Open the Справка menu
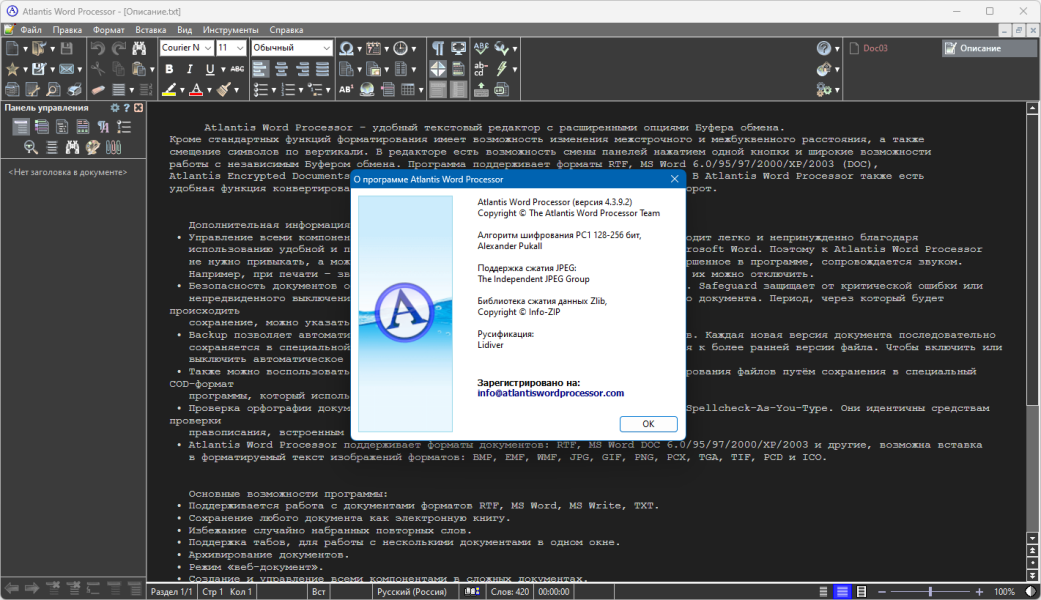 [x=286, y=30]
